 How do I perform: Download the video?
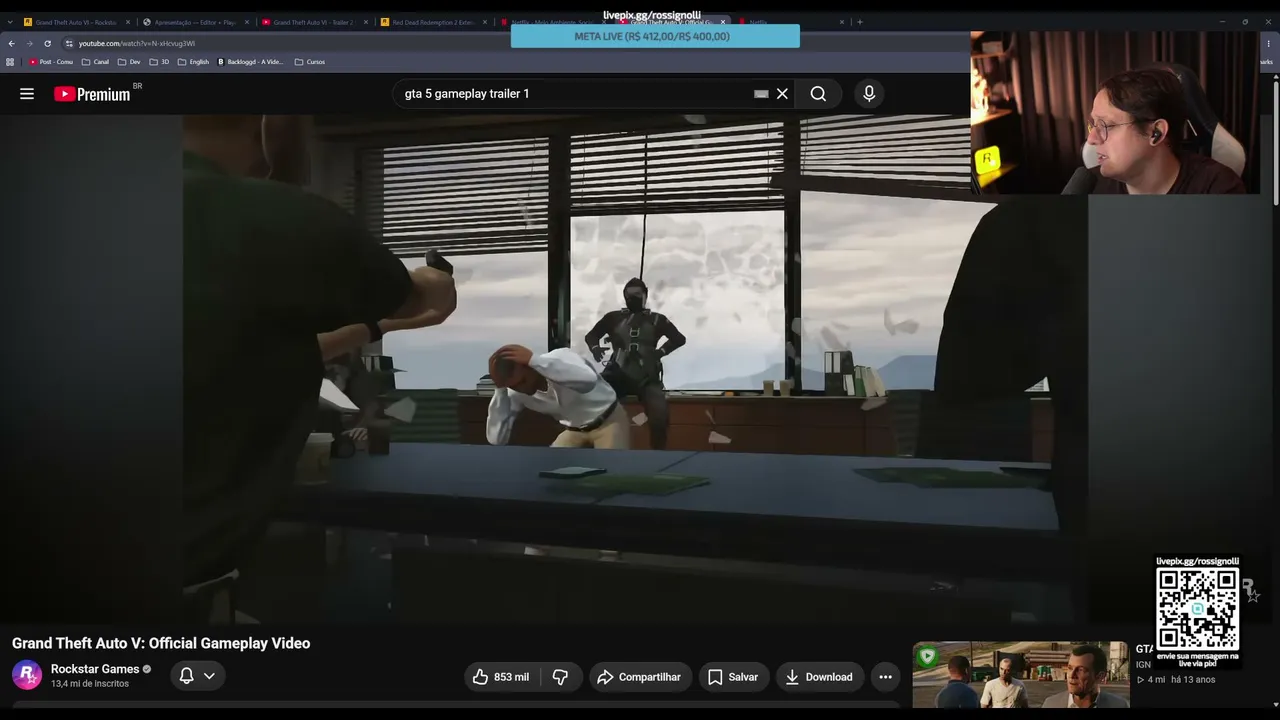click(x=818, y=677)
